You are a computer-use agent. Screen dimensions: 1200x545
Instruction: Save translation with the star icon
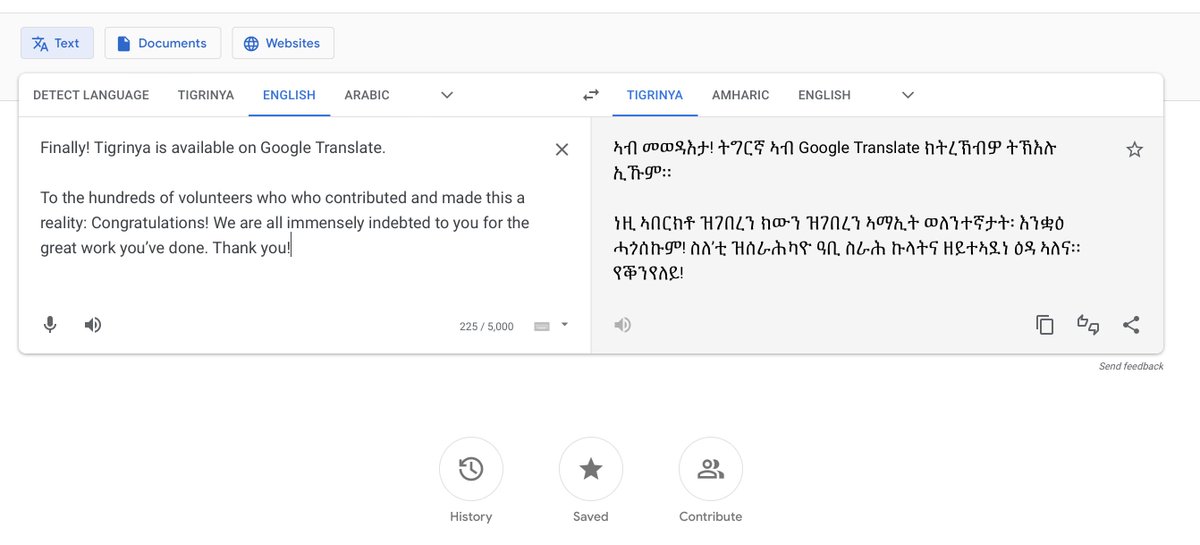coord(1134,149)
